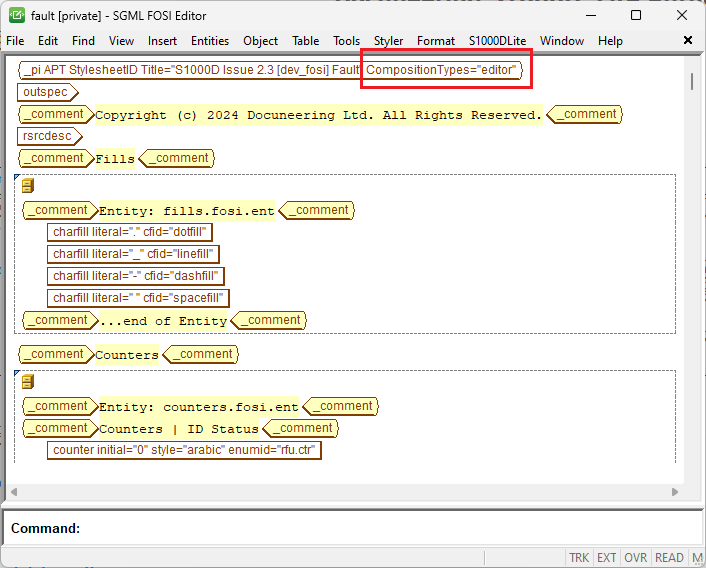Close the document with menu bar X
Screen dimensions: 706x568
[x=688, y=41]
